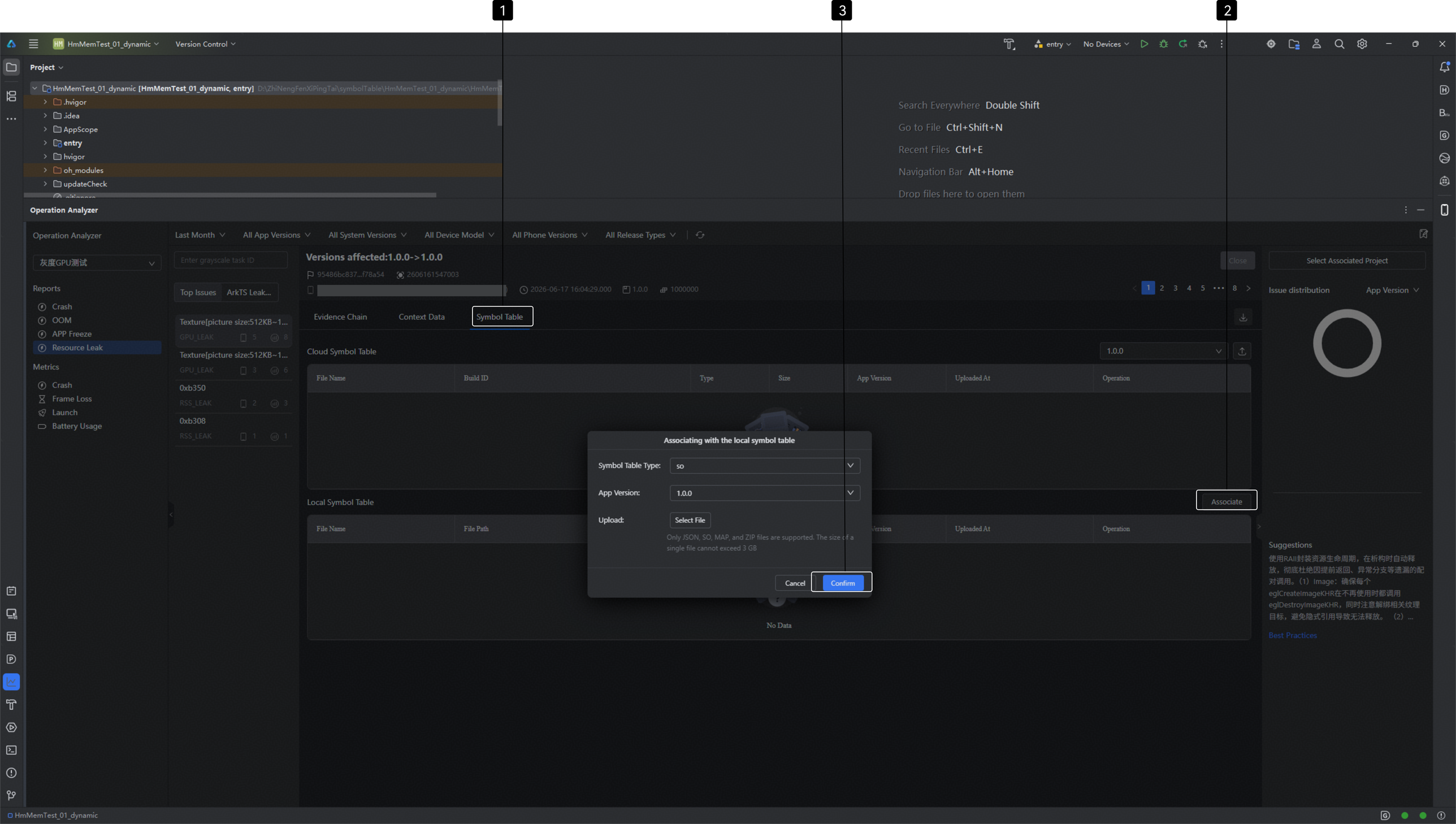Open the Symbol Table Type dropdown
The height and width of the screenshot is (824, 1456).
point(765,466)
